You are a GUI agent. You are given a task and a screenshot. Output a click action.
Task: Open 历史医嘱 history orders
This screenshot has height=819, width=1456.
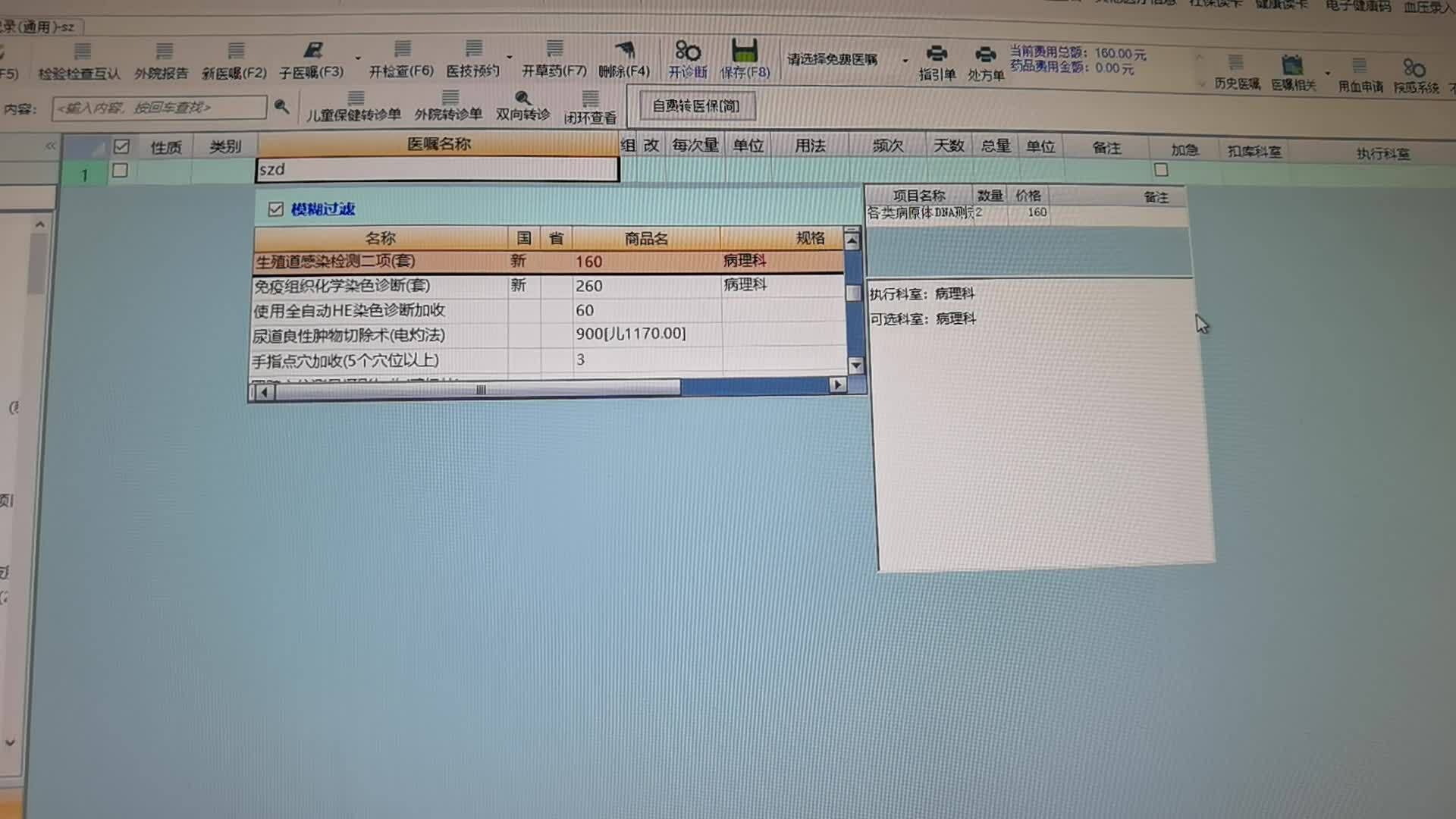1237,73
